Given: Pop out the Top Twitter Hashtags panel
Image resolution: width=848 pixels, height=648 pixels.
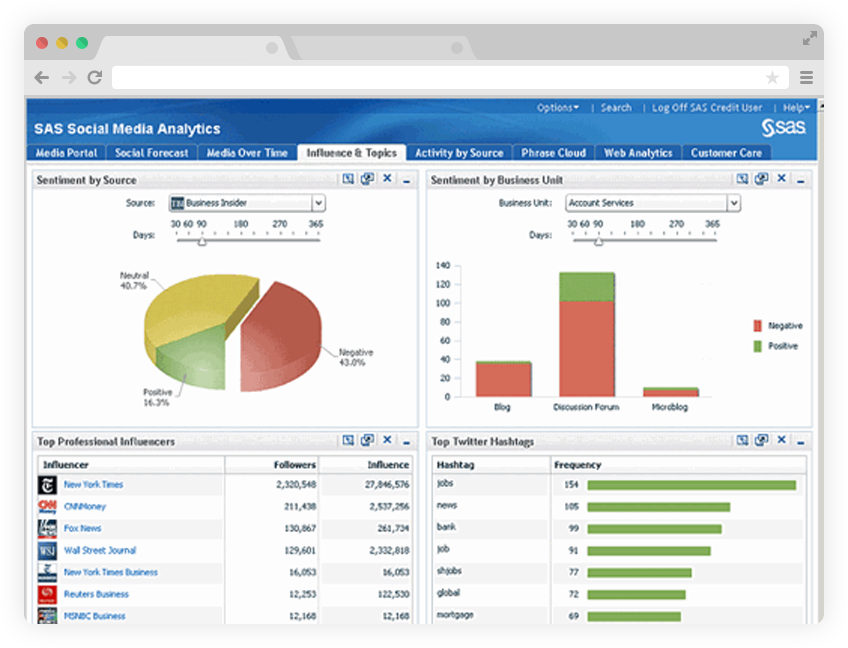Looking at the screenshot, I should (761, 440).
